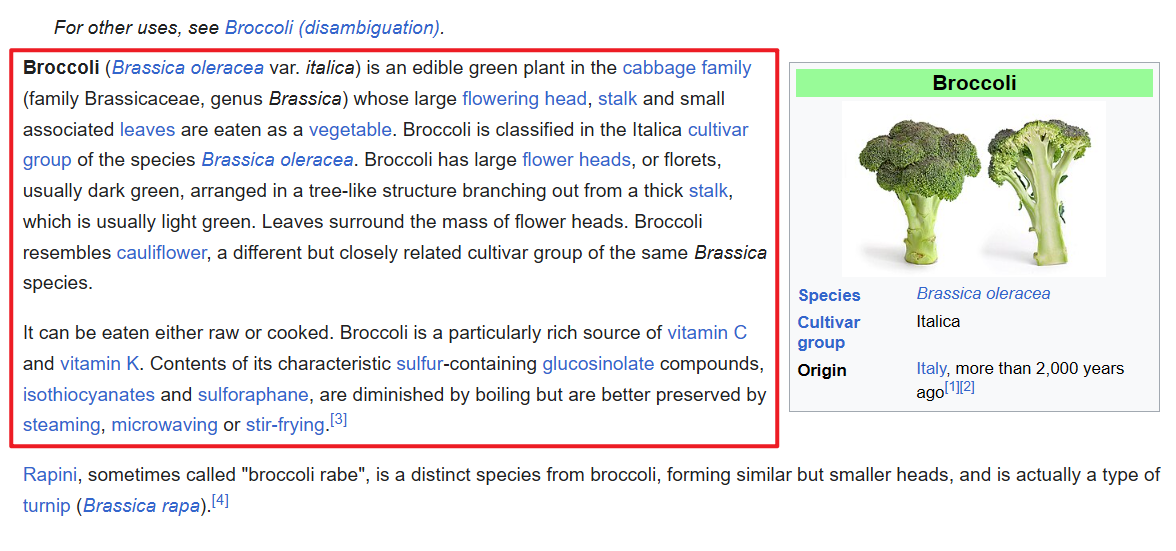The height and width of the screenshot is (551, 1176).
Task: Go to the vegetable article link
Action: [350, 129]
